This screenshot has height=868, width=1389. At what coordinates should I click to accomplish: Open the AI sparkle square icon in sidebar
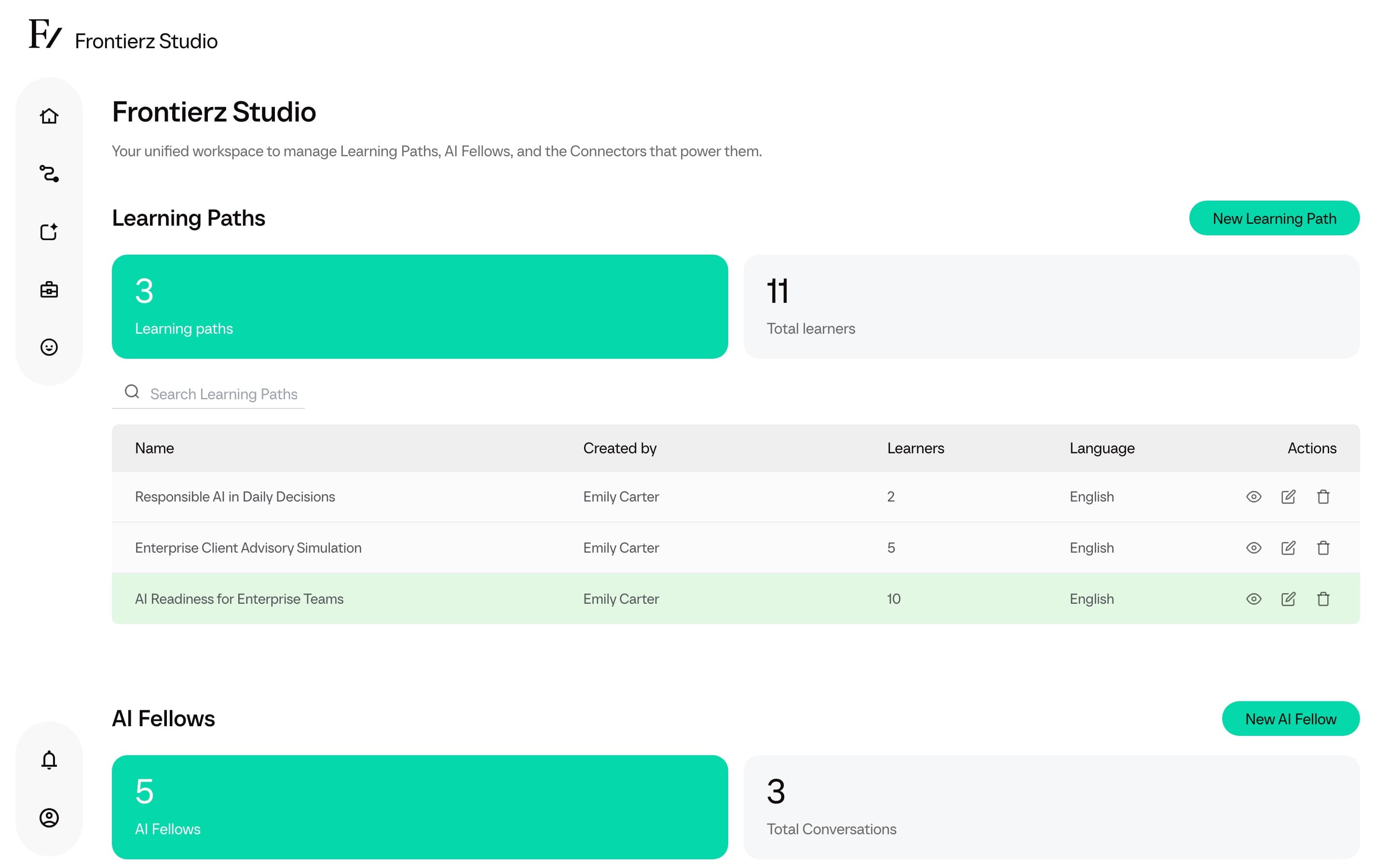(49, 231)
